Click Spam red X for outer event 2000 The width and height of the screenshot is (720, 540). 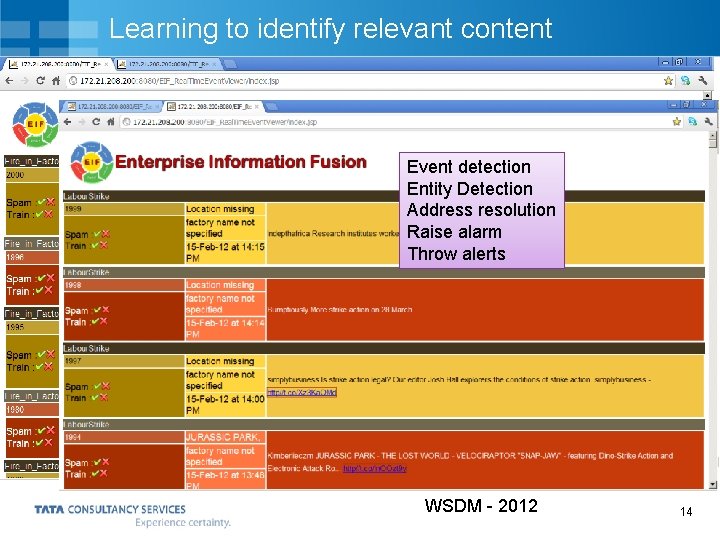click(51, 202)
